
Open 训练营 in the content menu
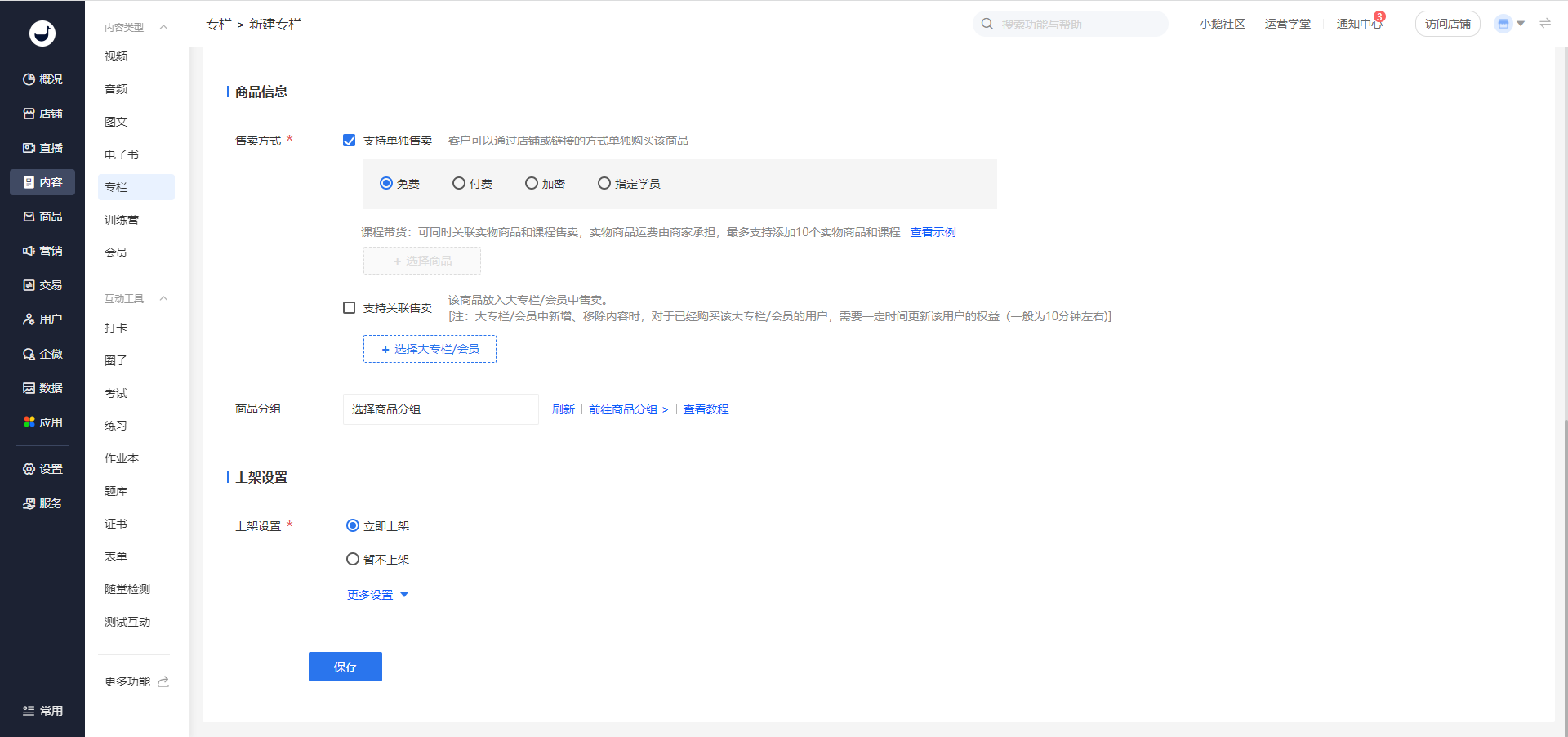tap(122, 220)
